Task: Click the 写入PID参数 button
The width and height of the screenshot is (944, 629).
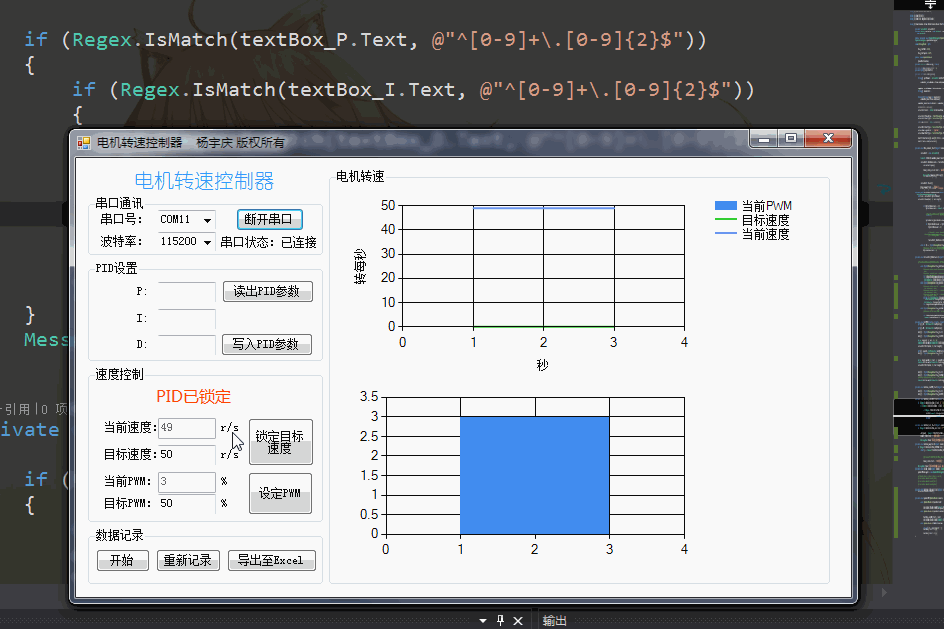Action: 267,344
